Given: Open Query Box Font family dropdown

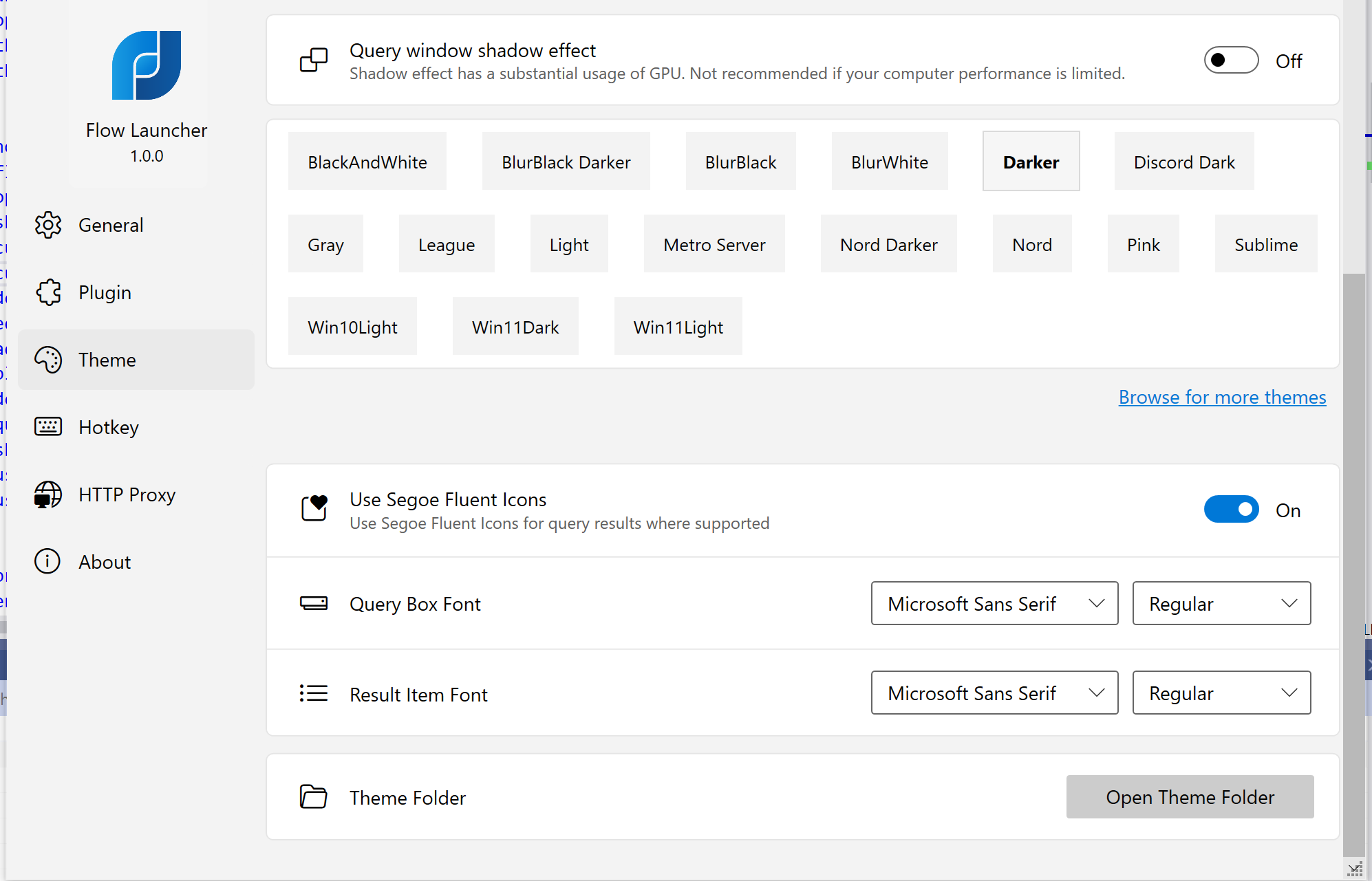Looking at the screenshot, I should pos(994,604).
